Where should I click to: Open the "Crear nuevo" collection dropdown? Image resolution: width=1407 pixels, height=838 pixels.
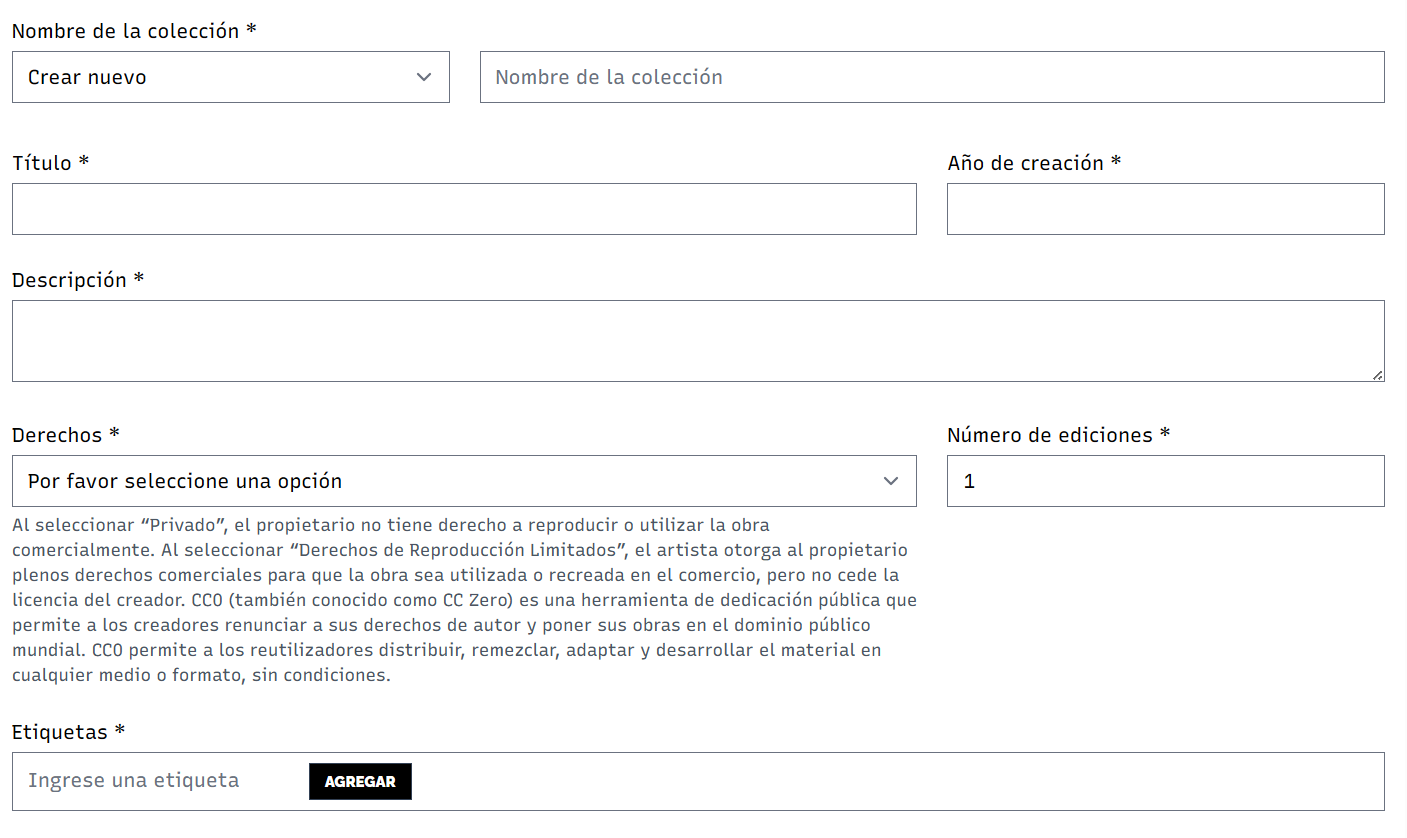pos(230,77)
